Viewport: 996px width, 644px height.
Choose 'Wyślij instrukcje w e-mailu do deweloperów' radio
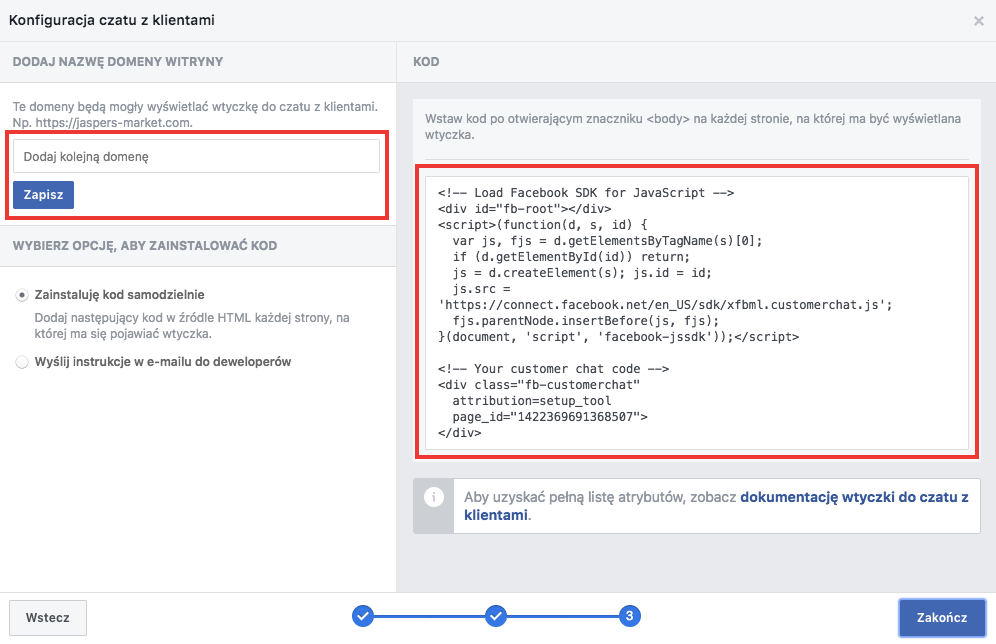(x=22, y=362)
